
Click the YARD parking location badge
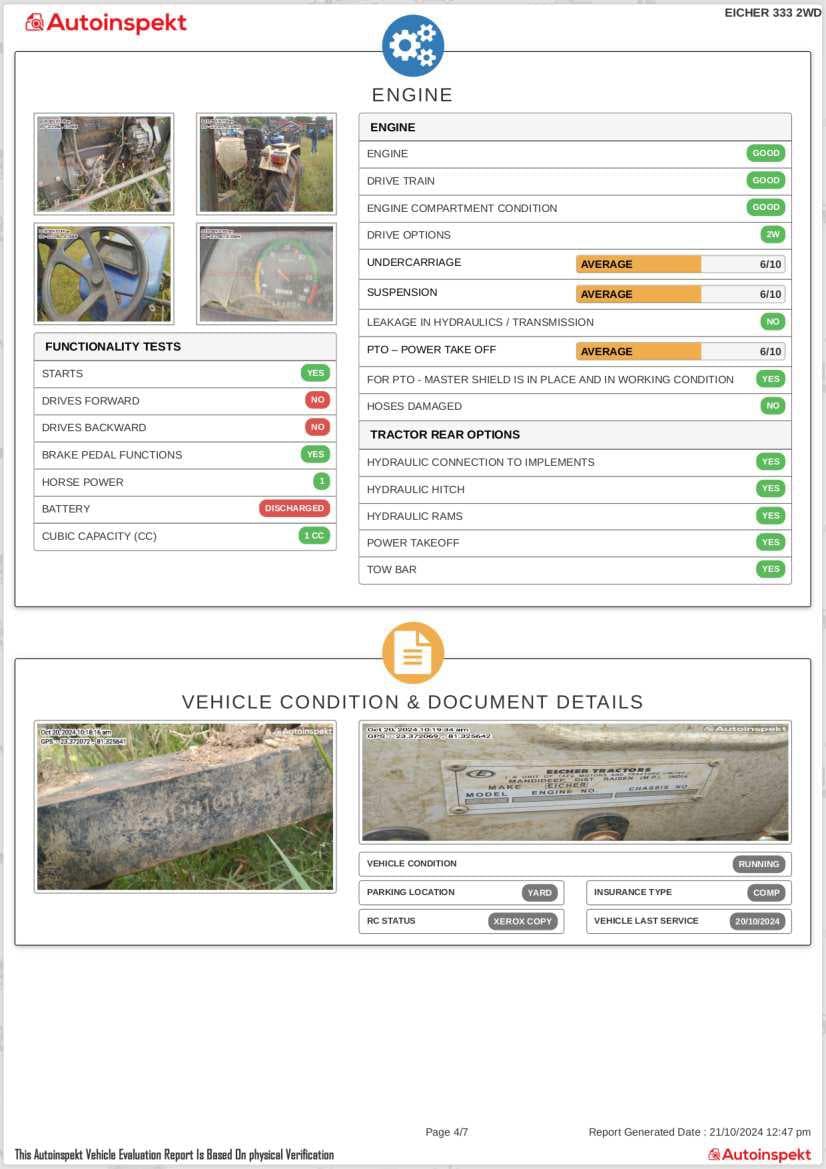click(x=540, y=892)
